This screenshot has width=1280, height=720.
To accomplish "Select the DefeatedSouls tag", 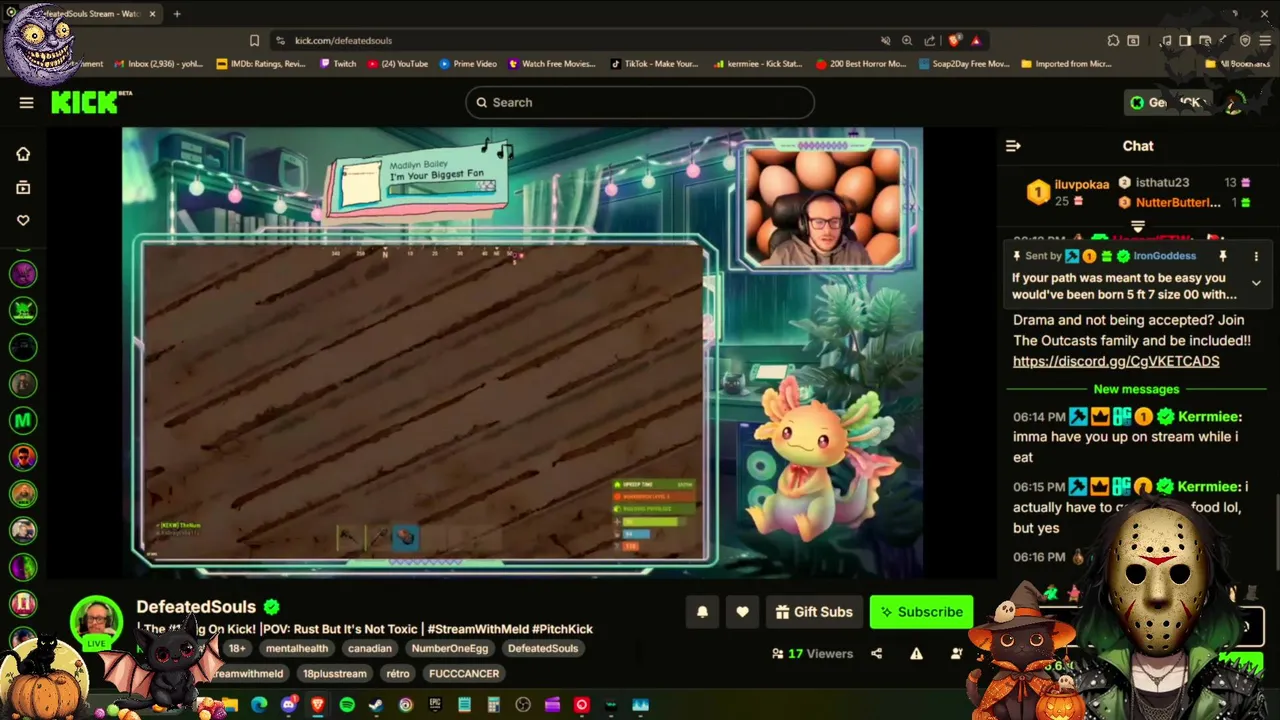I will click(x=543, y=648).
